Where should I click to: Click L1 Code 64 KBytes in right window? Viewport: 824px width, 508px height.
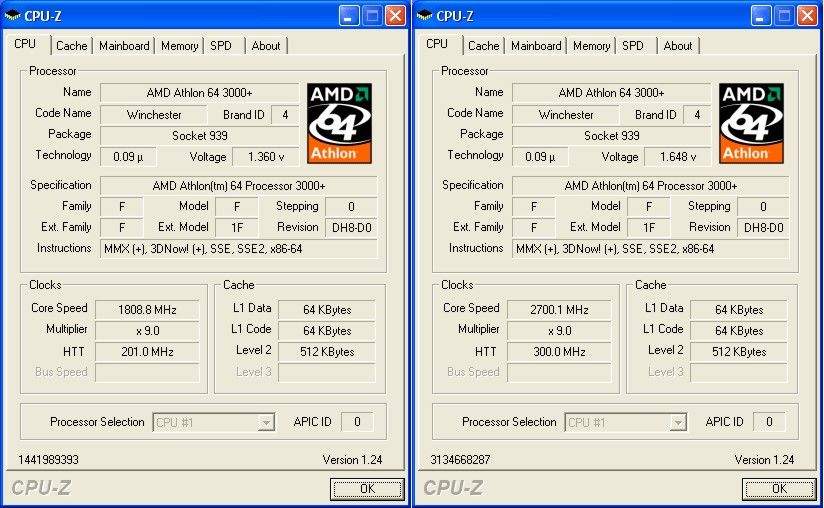click(739, 331)
